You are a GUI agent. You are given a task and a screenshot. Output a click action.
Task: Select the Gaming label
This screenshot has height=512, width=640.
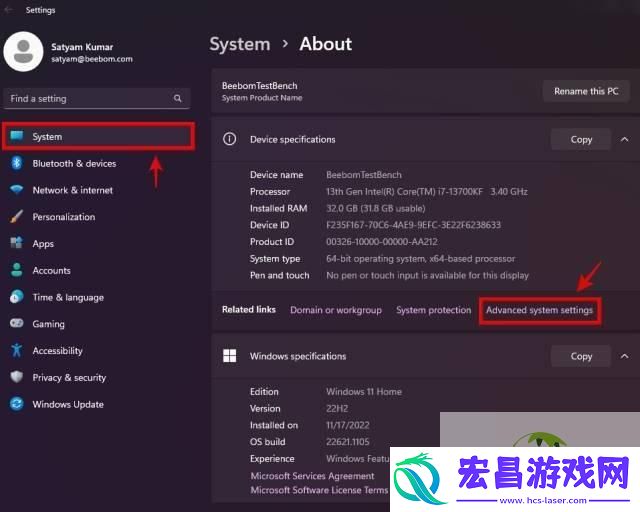click(x=49, y=325)
